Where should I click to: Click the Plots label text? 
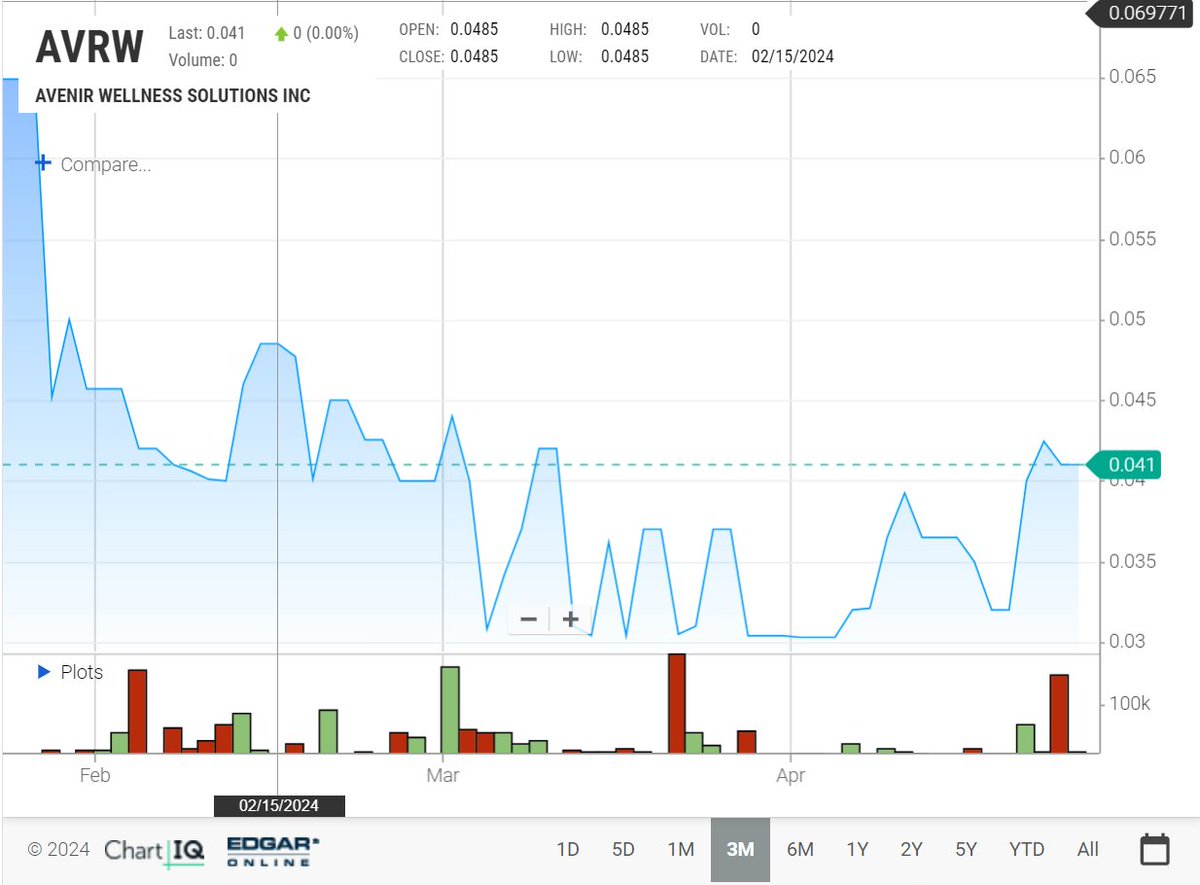(x=82, y=672)
